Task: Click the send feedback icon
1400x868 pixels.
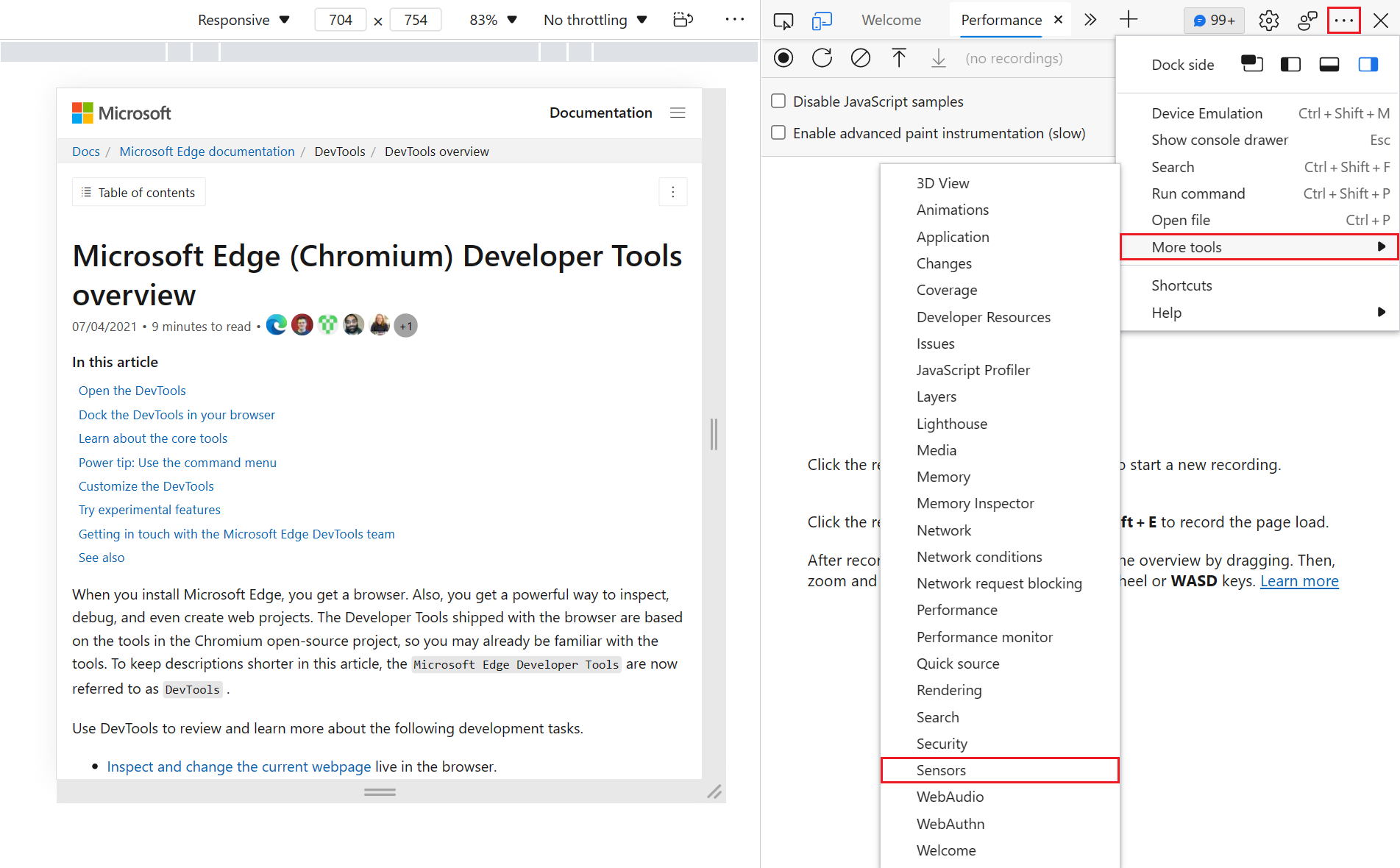Action: point(1307,21)
